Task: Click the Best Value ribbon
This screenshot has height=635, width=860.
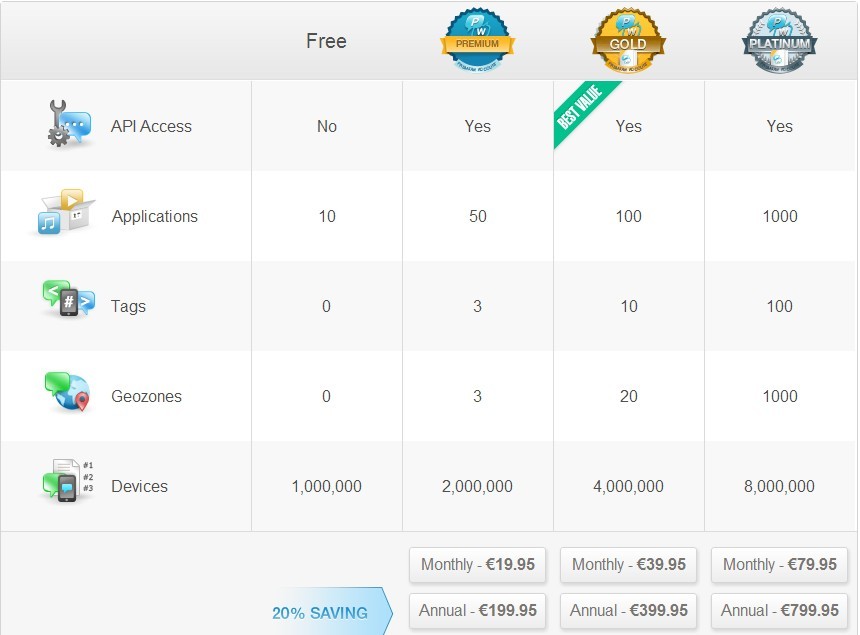Action: click(582, 111)
